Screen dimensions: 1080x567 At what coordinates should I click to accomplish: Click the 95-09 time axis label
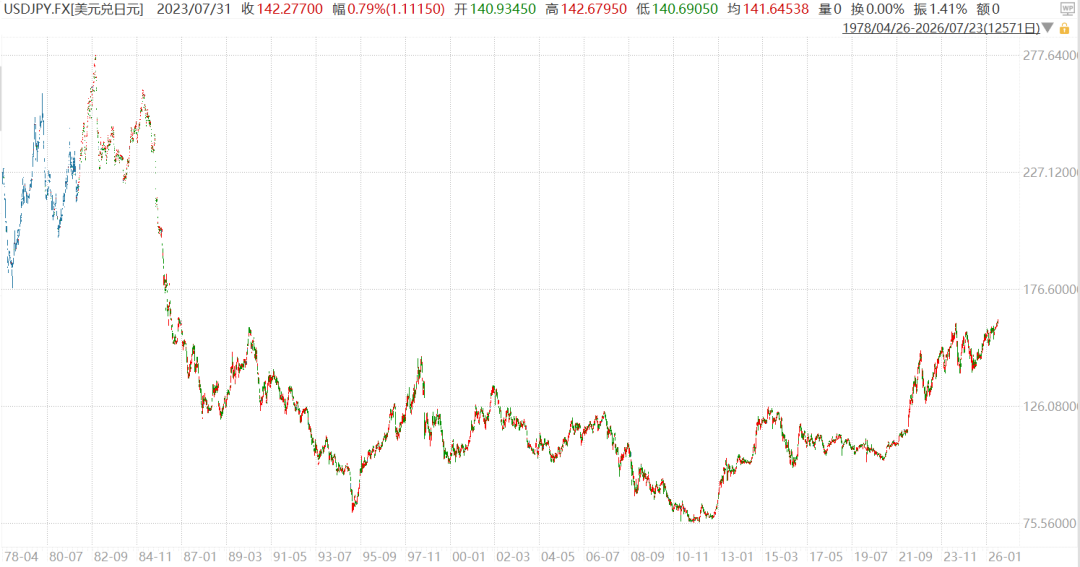380,557
